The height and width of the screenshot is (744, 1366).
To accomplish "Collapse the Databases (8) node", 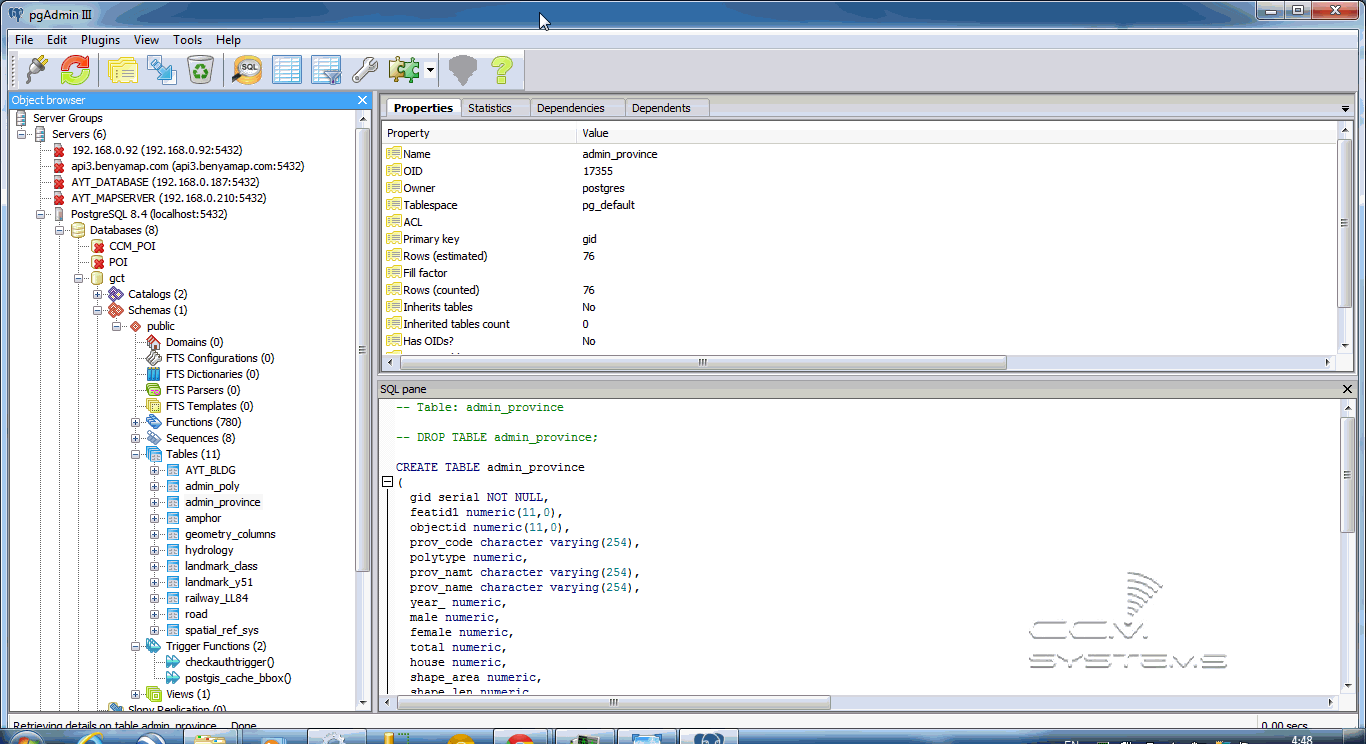I will click(x=60, y=230).
